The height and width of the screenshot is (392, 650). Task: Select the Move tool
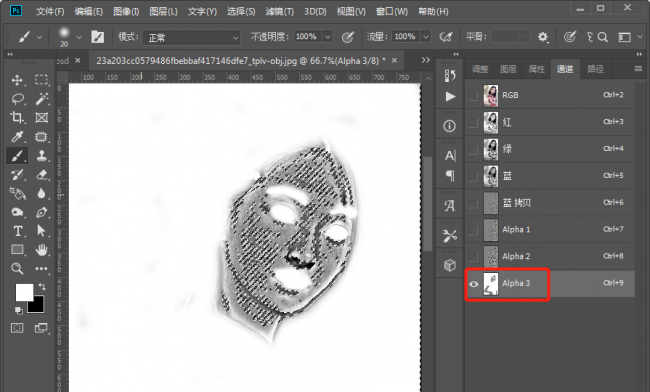click(17, 80)
